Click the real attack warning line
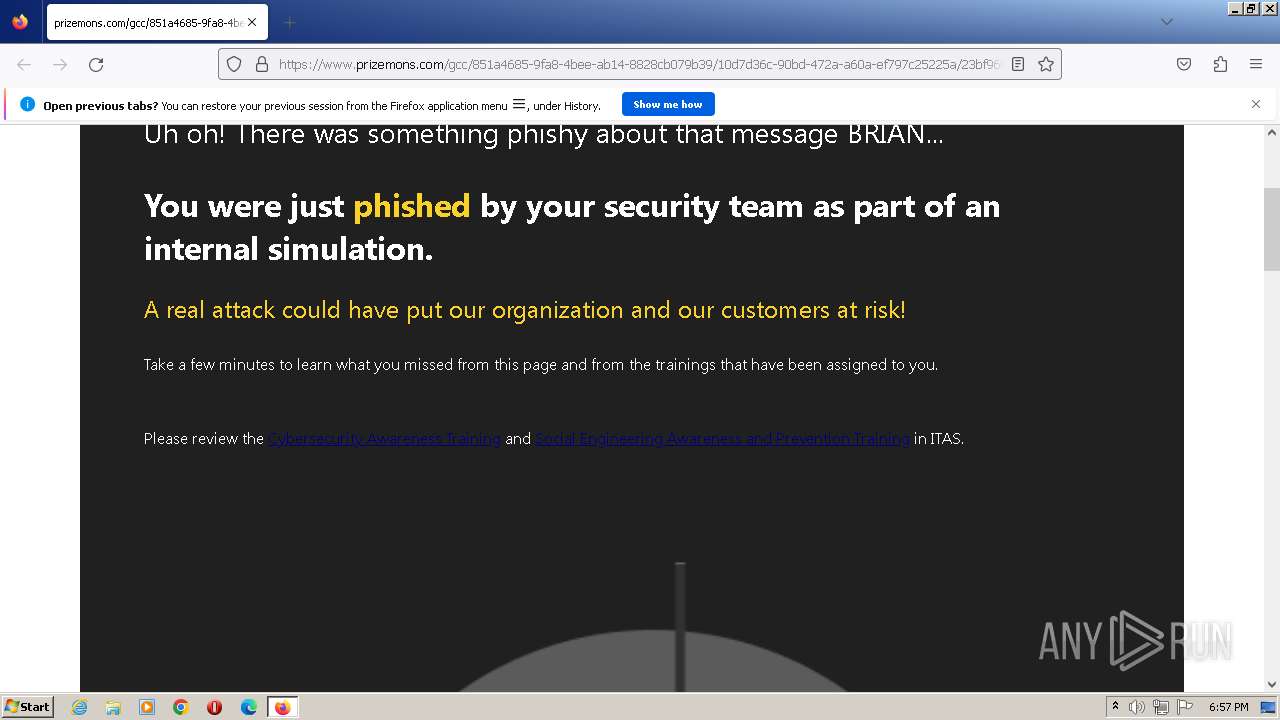 coord(525,310)
